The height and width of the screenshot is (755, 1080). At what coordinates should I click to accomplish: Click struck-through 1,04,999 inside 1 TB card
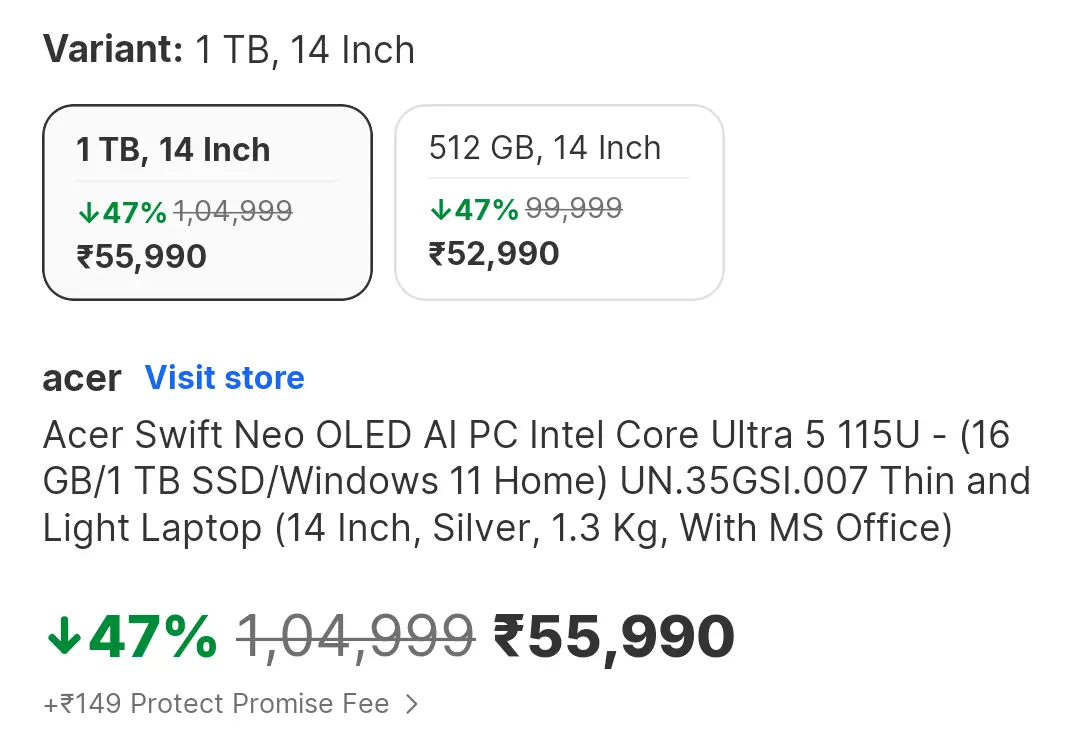(x=233, y=212)
